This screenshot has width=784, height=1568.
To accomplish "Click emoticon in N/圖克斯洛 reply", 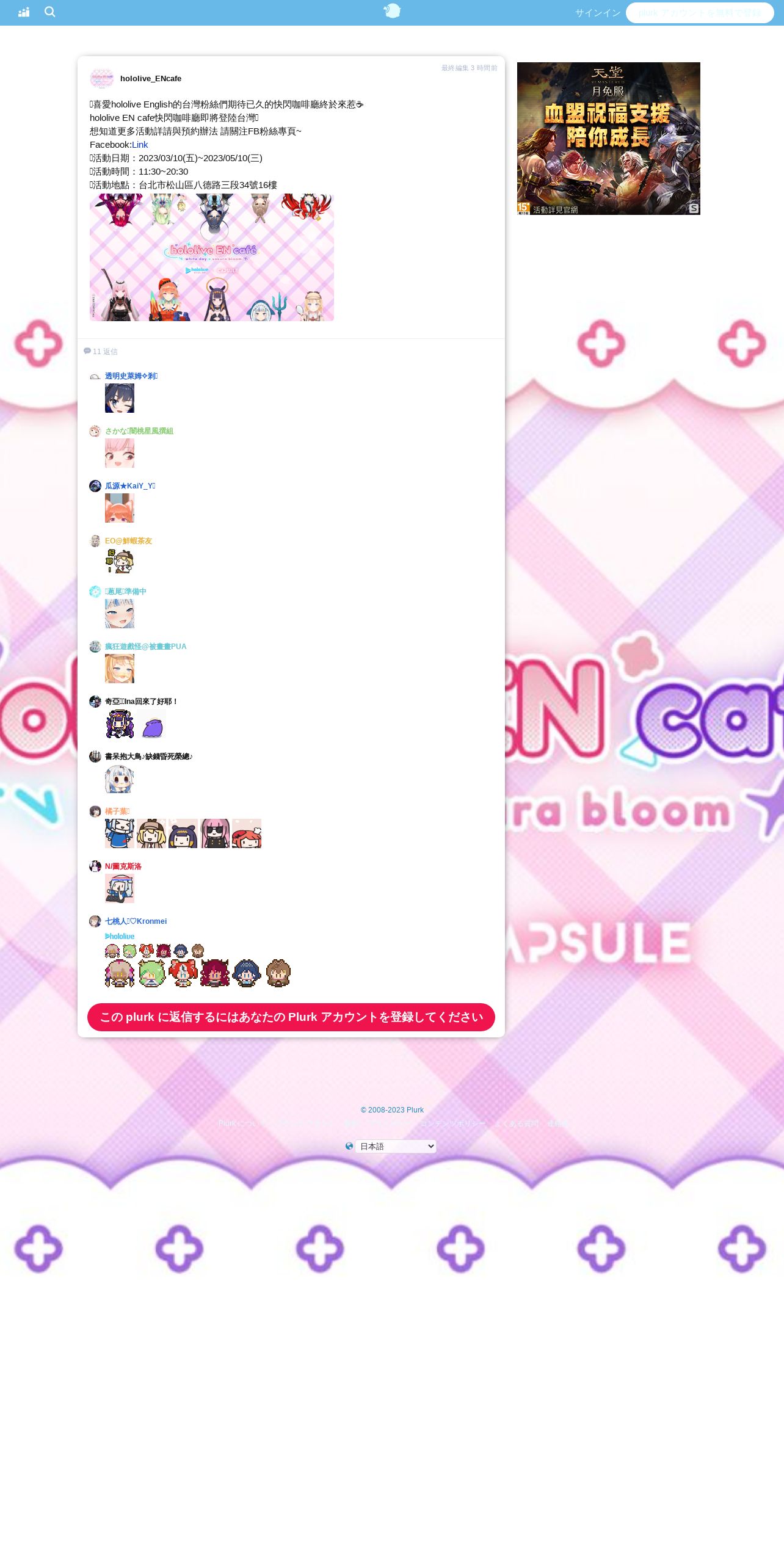I will 120,888.
